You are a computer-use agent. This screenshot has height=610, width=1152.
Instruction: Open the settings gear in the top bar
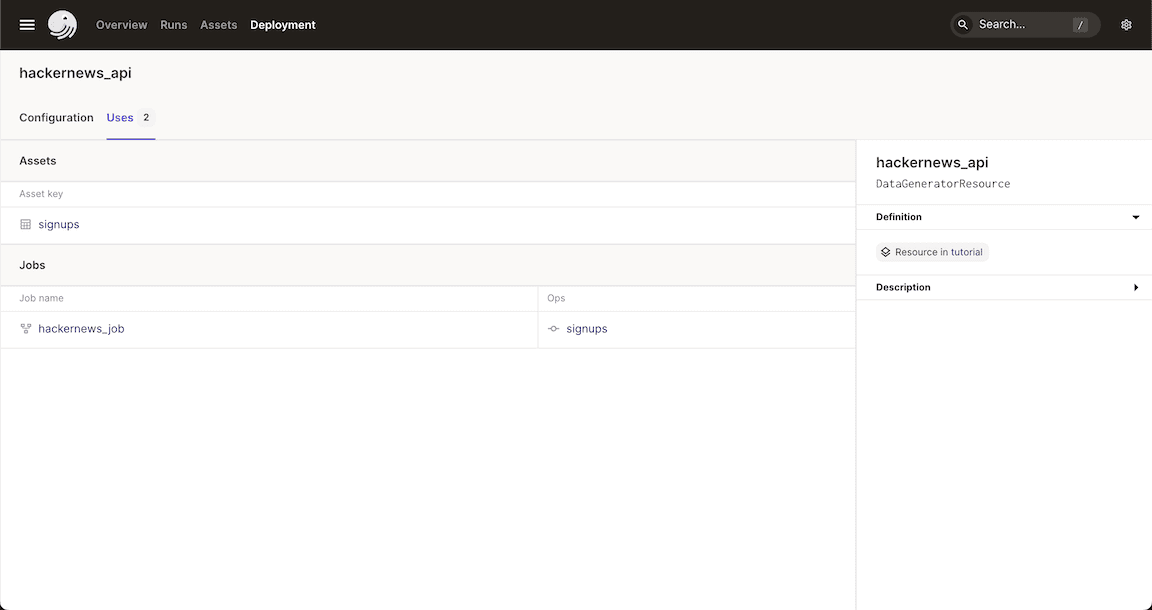click(1126, 24)
